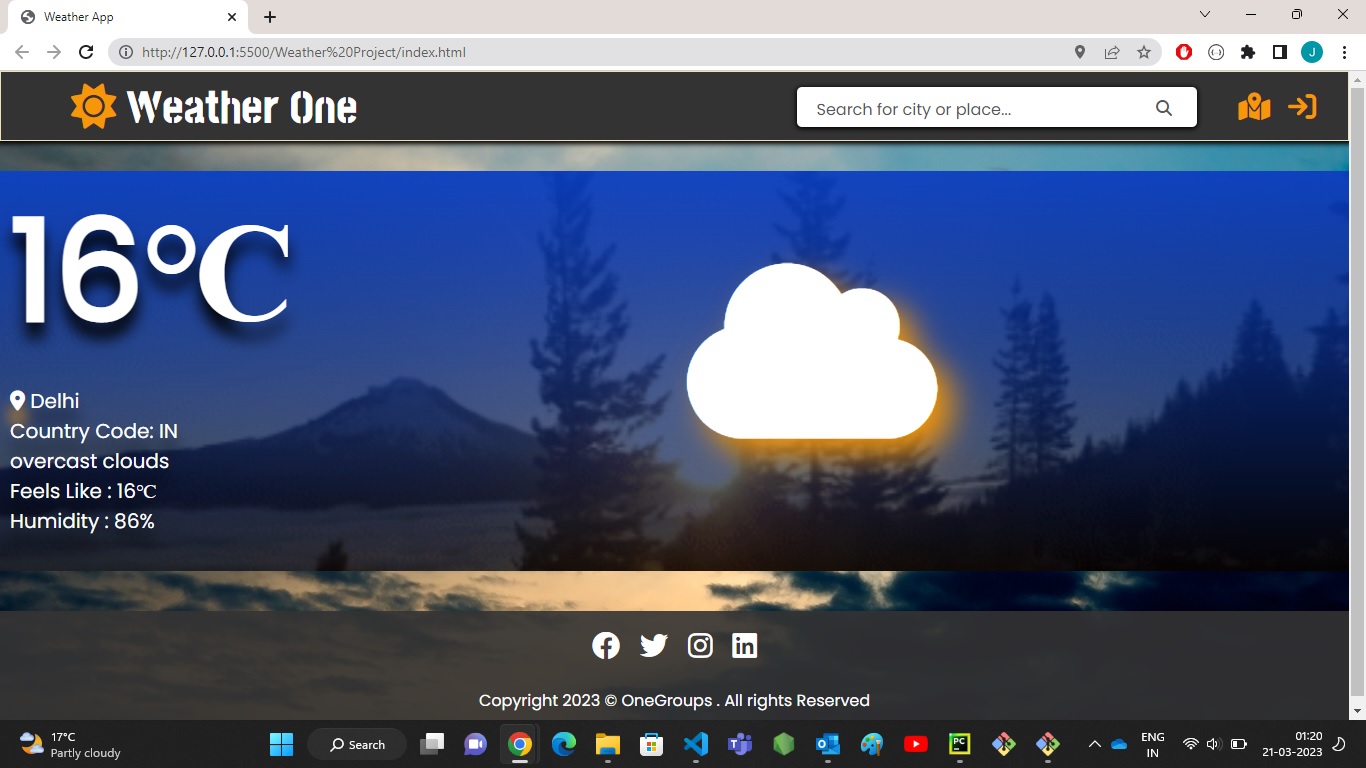
Task: Click the login arrow icon
Action: pyautogui.click(x=1302, y=107)
